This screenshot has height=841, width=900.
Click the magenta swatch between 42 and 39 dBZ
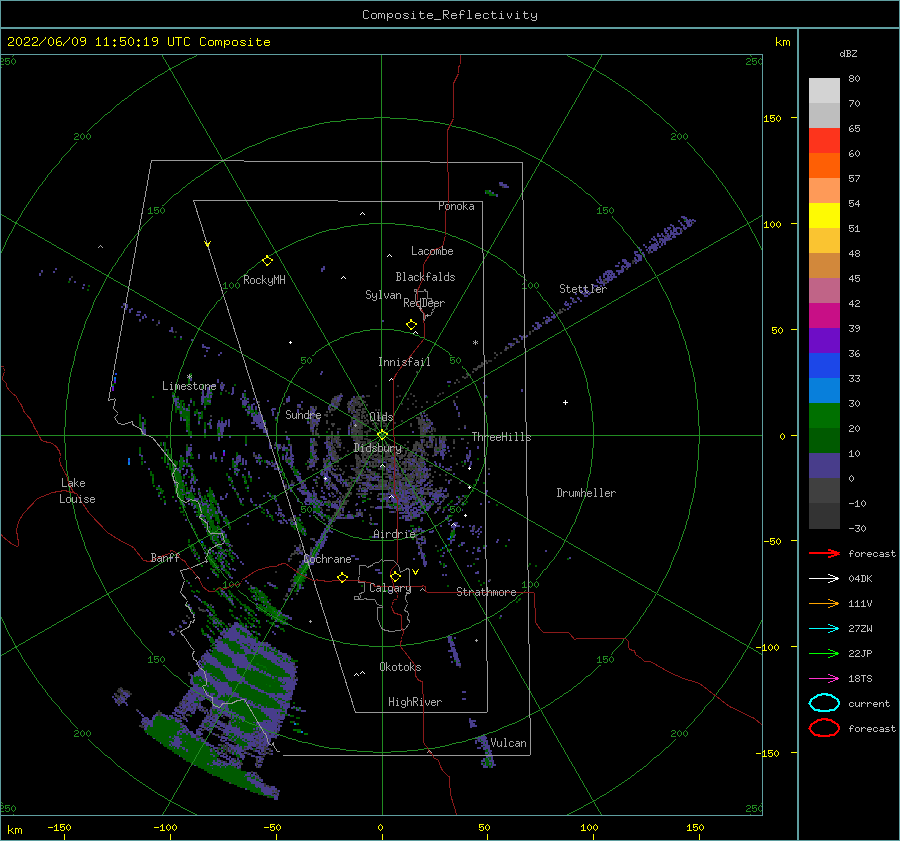pos(824,316)
